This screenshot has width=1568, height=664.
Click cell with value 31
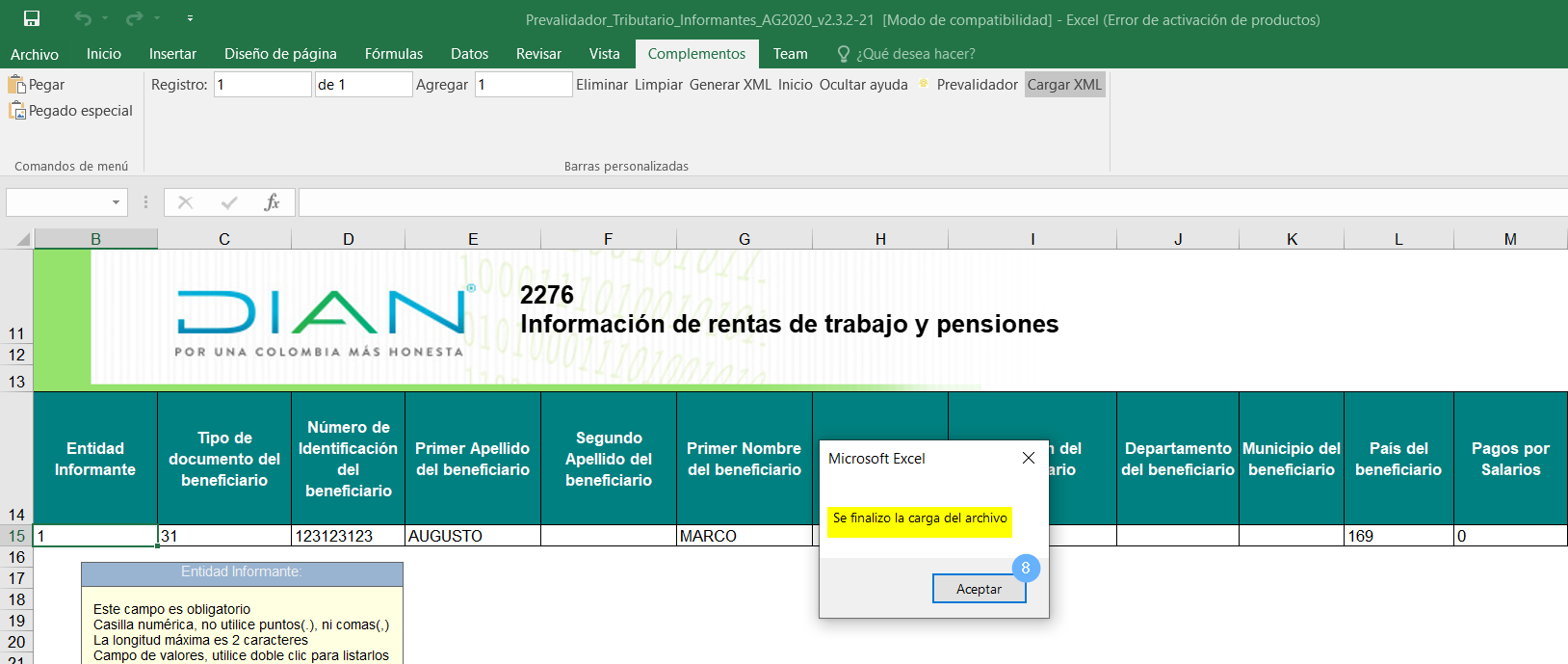[224, 536]
